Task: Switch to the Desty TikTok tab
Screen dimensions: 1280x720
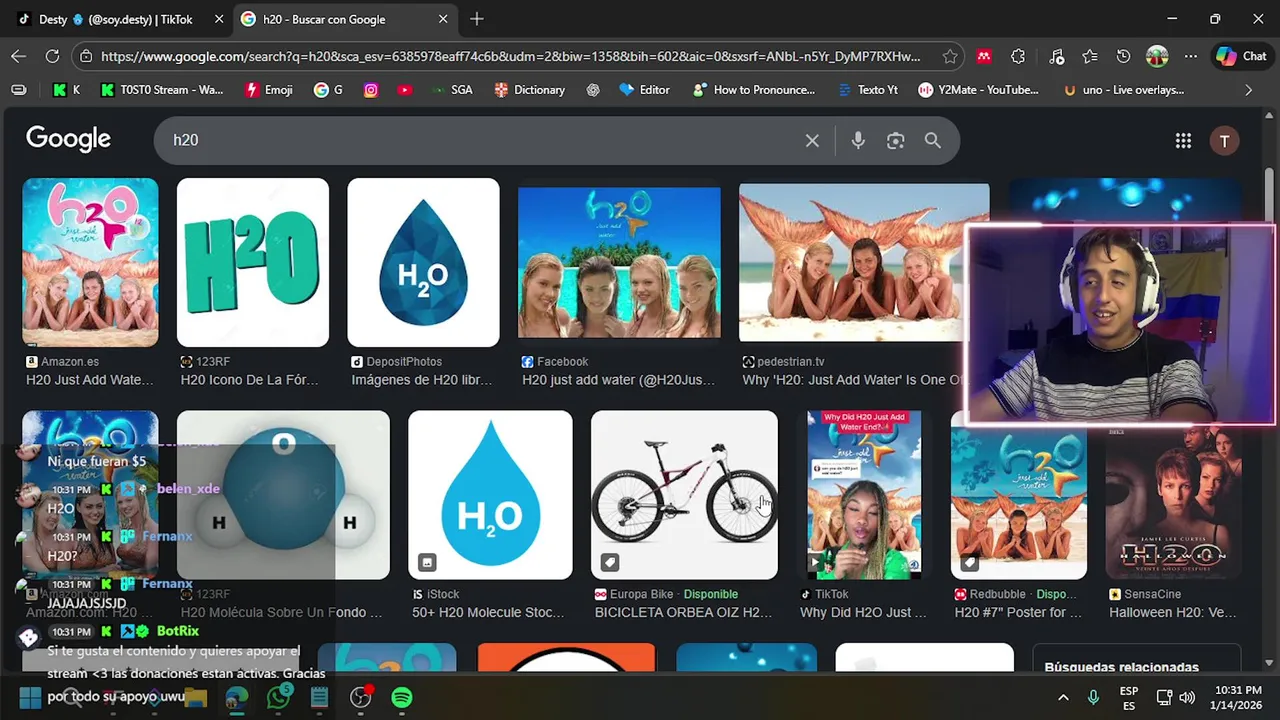Action: 117,19
